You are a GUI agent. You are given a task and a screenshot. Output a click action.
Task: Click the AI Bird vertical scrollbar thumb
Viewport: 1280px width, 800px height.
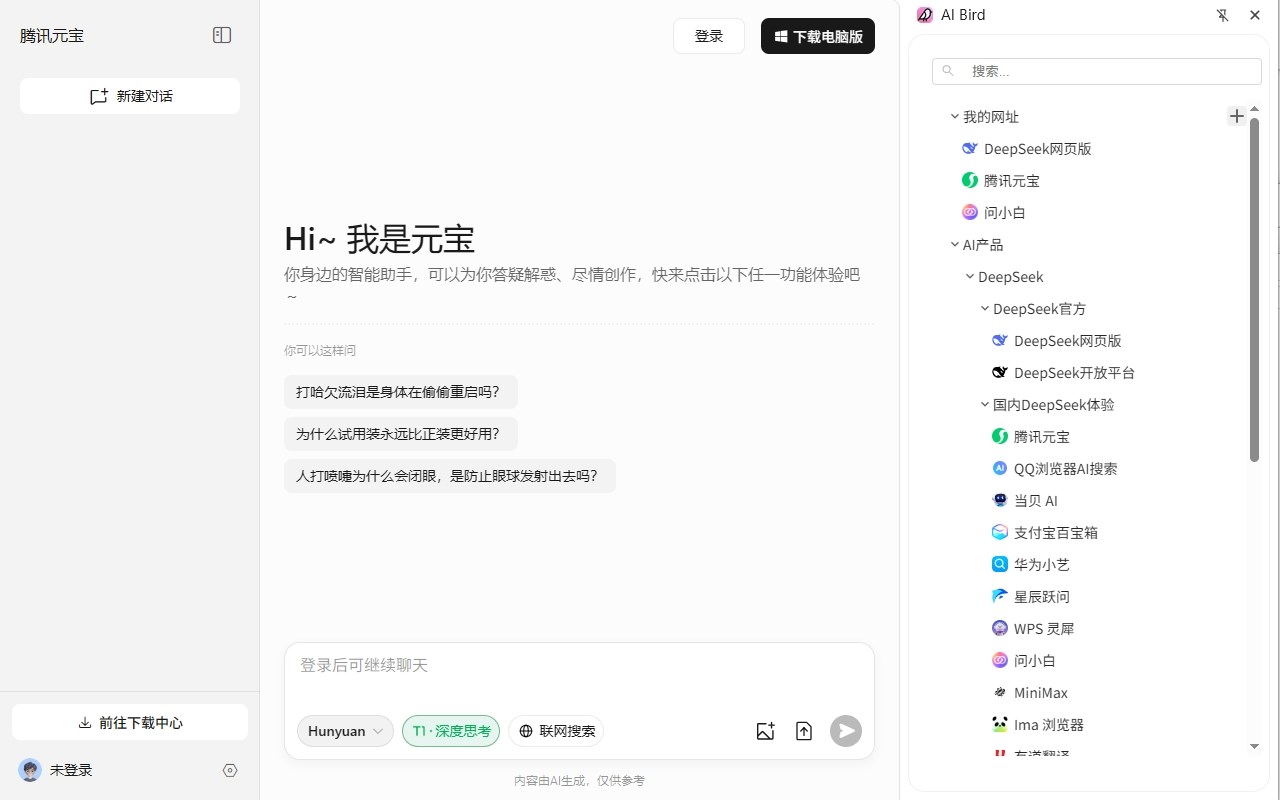tap(1255, 290)
